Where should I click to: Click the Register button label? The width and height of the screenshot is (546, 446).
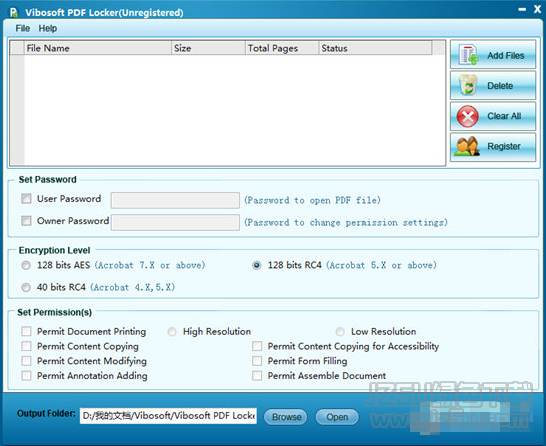click(504, 146)
